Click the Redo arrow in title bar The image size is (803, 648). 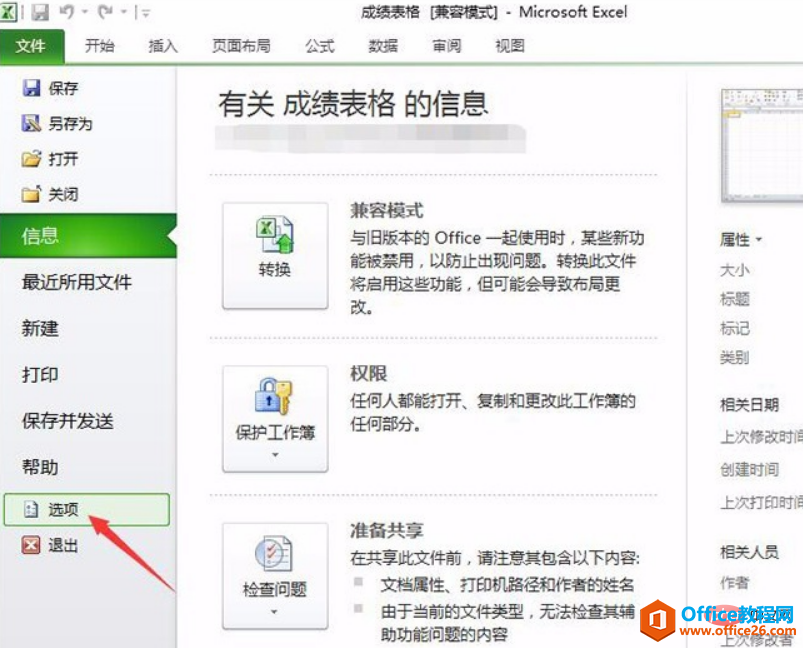pos(105,11)
